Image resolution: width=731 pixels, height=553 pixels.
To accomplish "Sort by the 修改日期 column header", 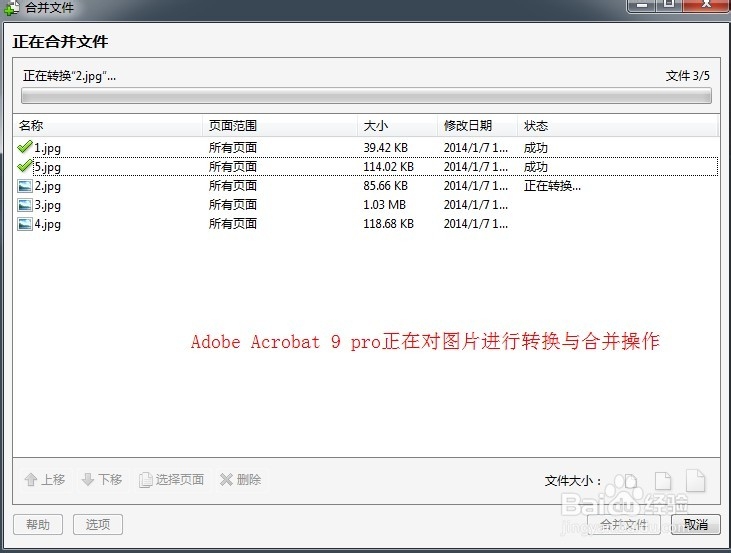I will pos(478,125).
